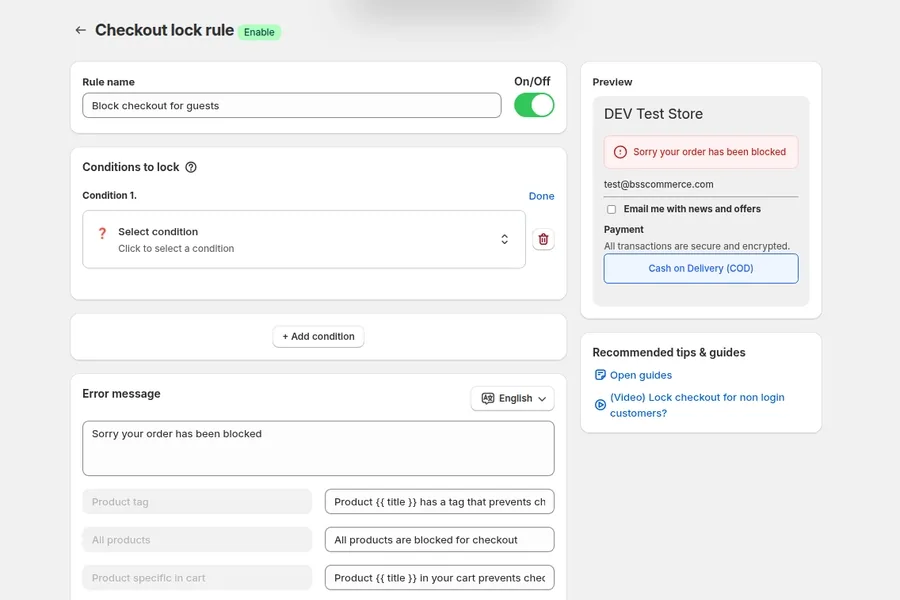Click the video play icon for the lock checkout guide
This screenshot has height=600, width=900.
coord(600,405)
